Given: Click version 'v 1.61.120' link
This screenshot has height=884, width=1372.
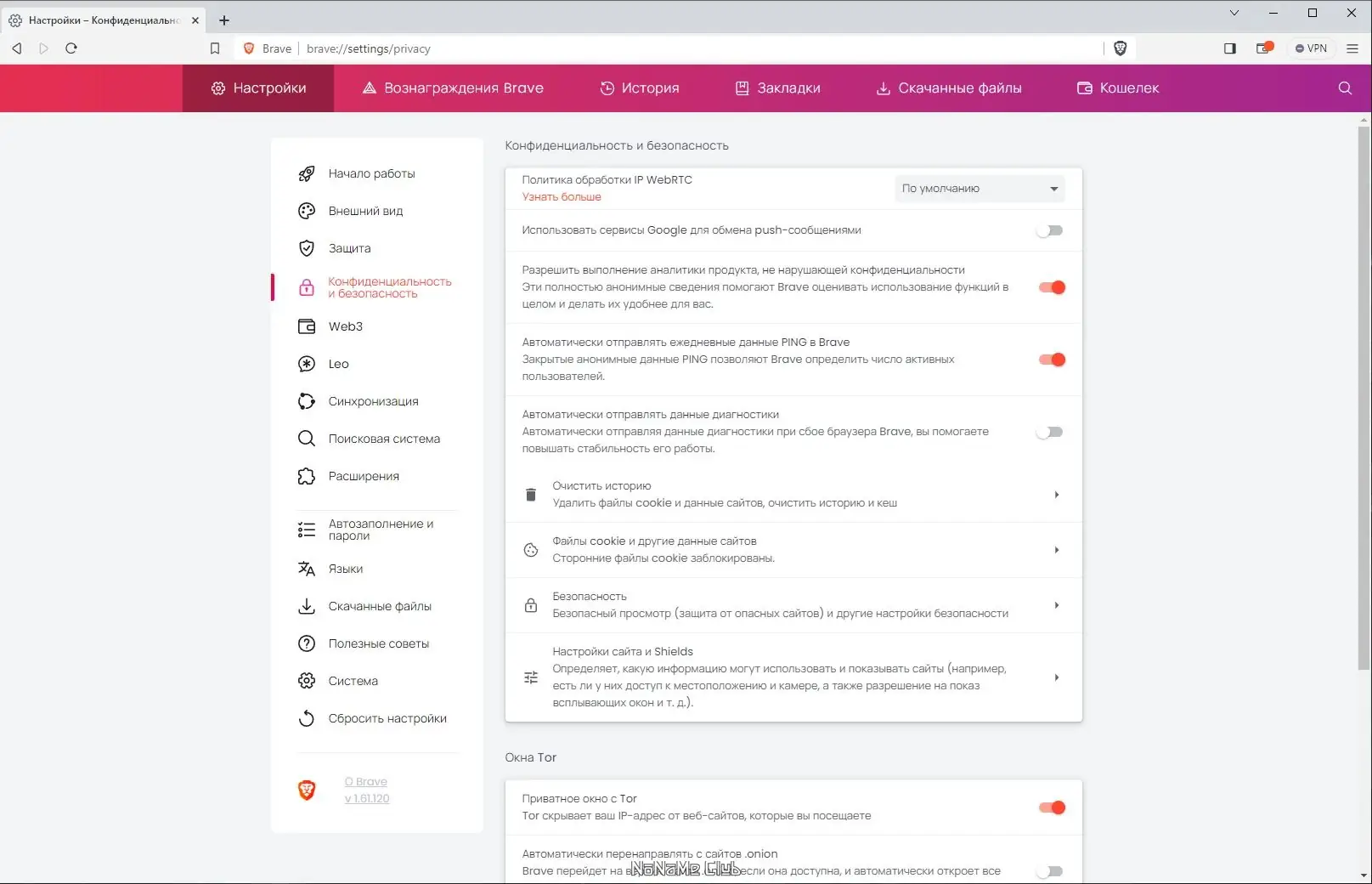Looking at the screenshot, I should point(367,799).
